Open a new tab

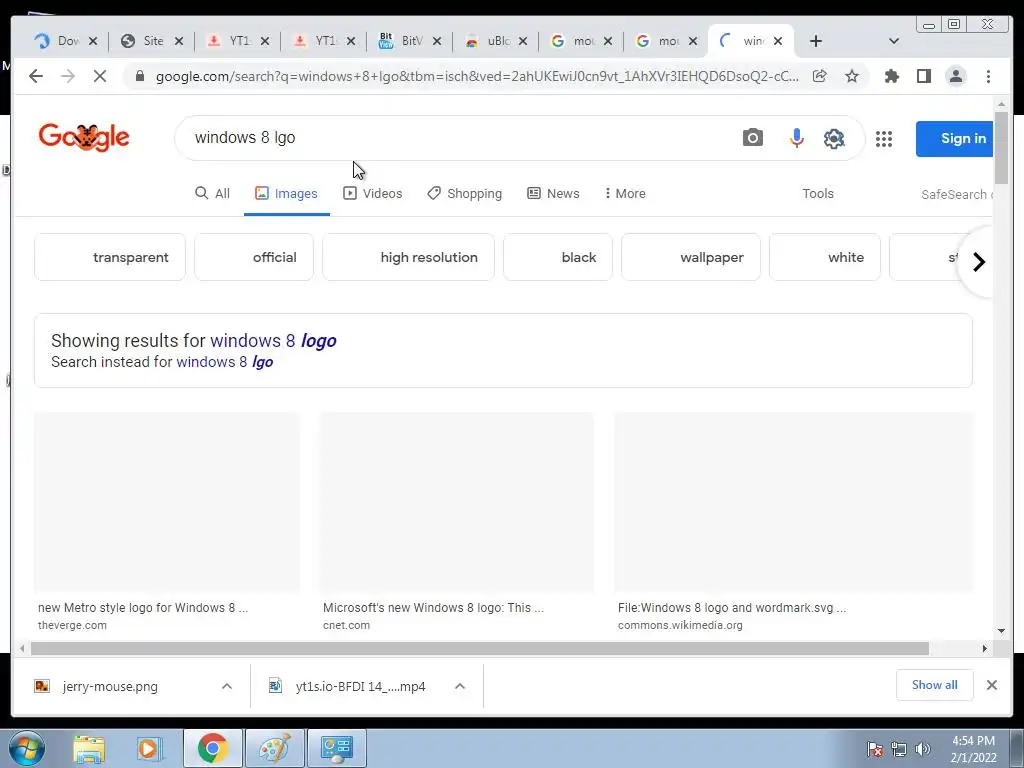point(816,41)
